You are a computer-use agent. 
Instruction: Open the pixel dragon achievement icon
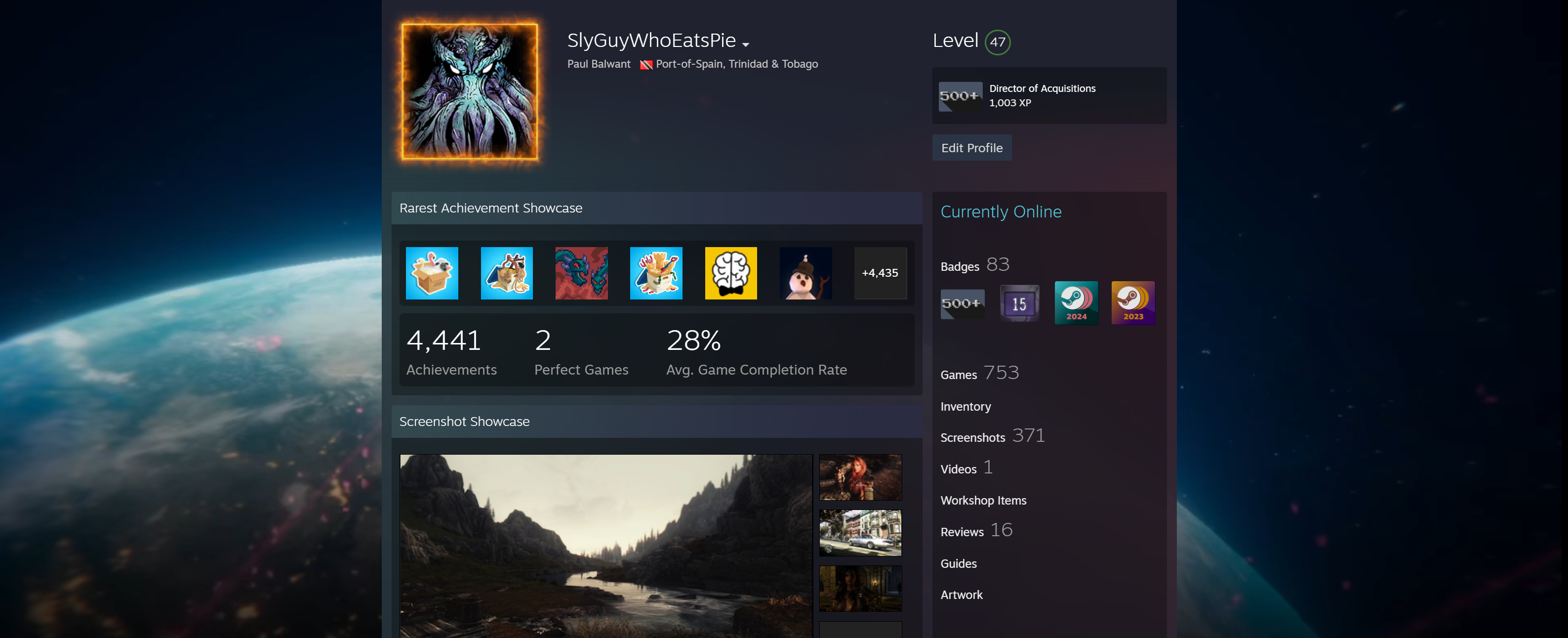point(581,273)
